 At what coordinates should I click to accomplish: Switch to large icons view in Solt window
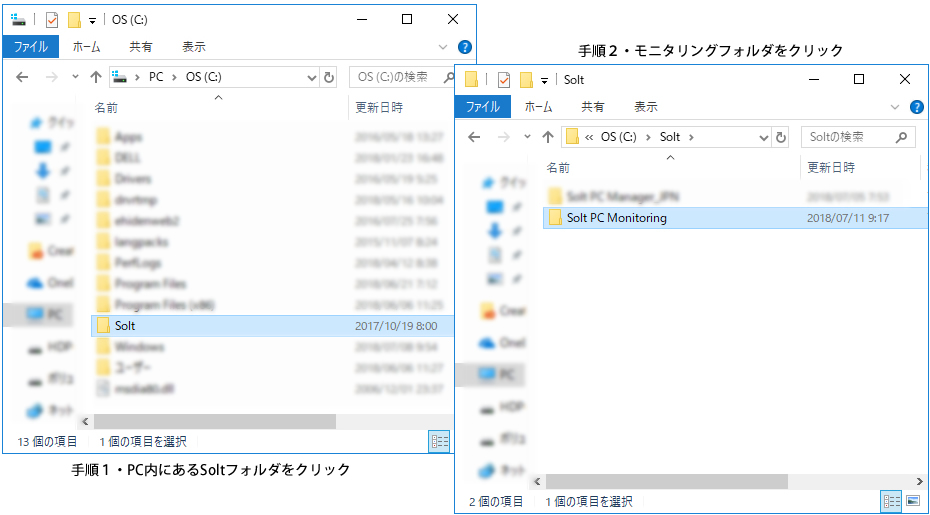[x=913, y=501]
